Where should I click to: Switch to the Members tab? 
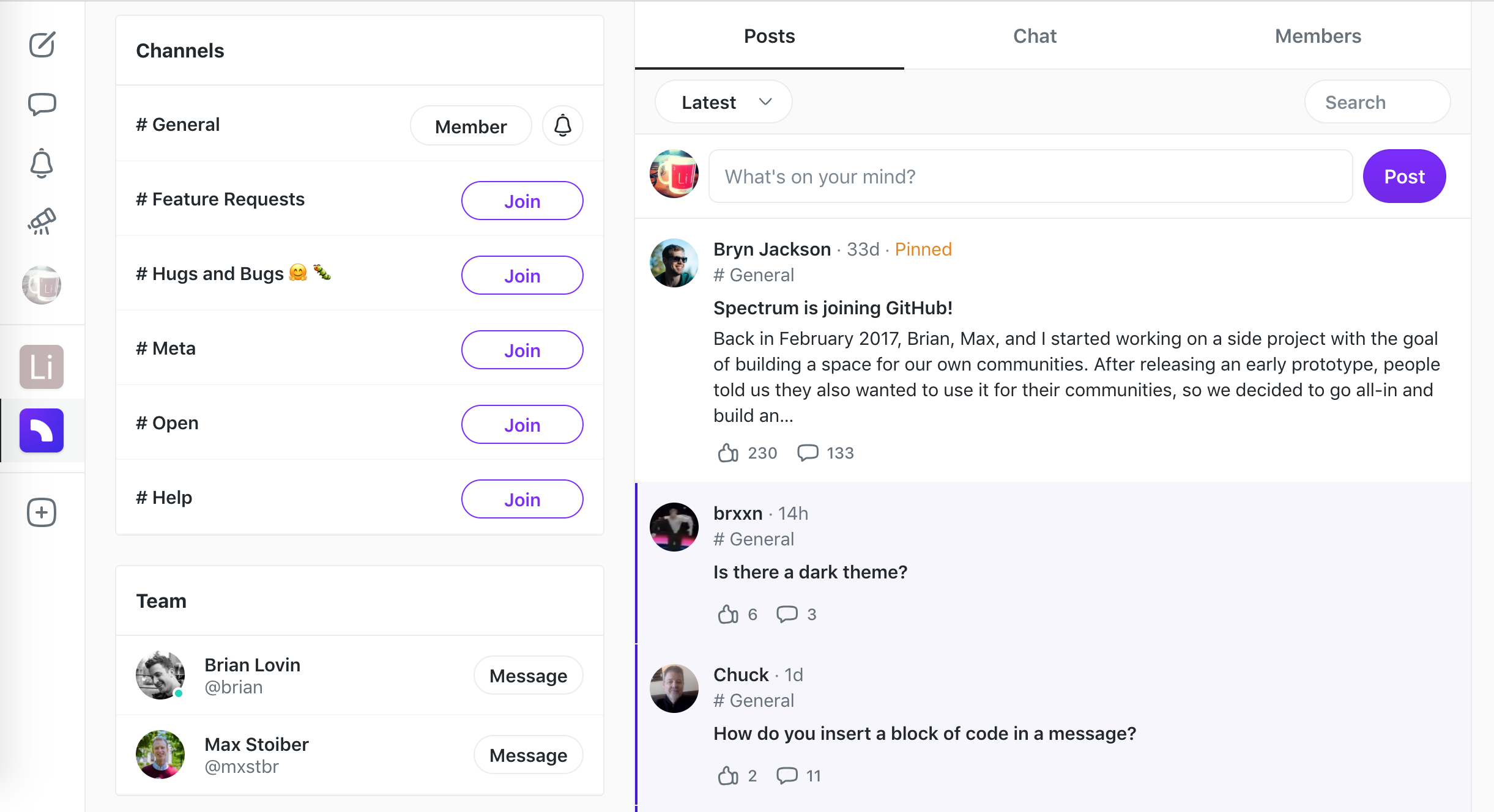(1318, 36)
